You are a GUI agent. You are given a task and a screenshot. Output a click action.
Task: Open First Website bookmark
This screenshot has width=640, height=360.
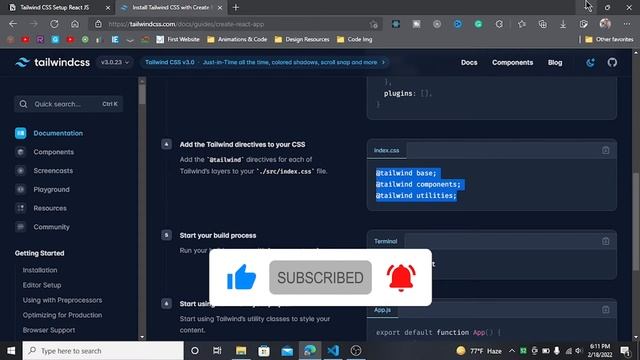178,39
